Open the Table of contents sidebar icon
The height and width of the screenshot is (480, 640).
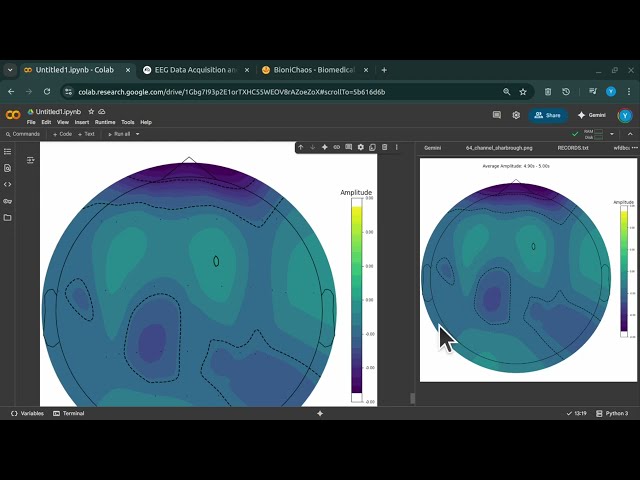pos(7,151)
